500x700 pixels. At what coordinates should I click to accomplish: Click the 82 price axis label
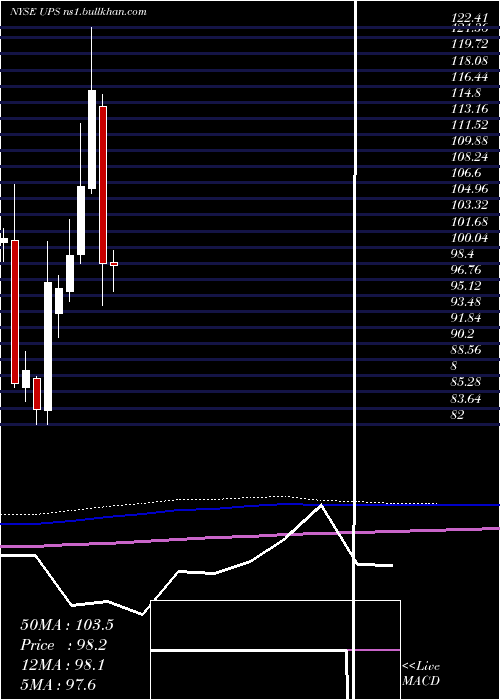tap(457, 415)
